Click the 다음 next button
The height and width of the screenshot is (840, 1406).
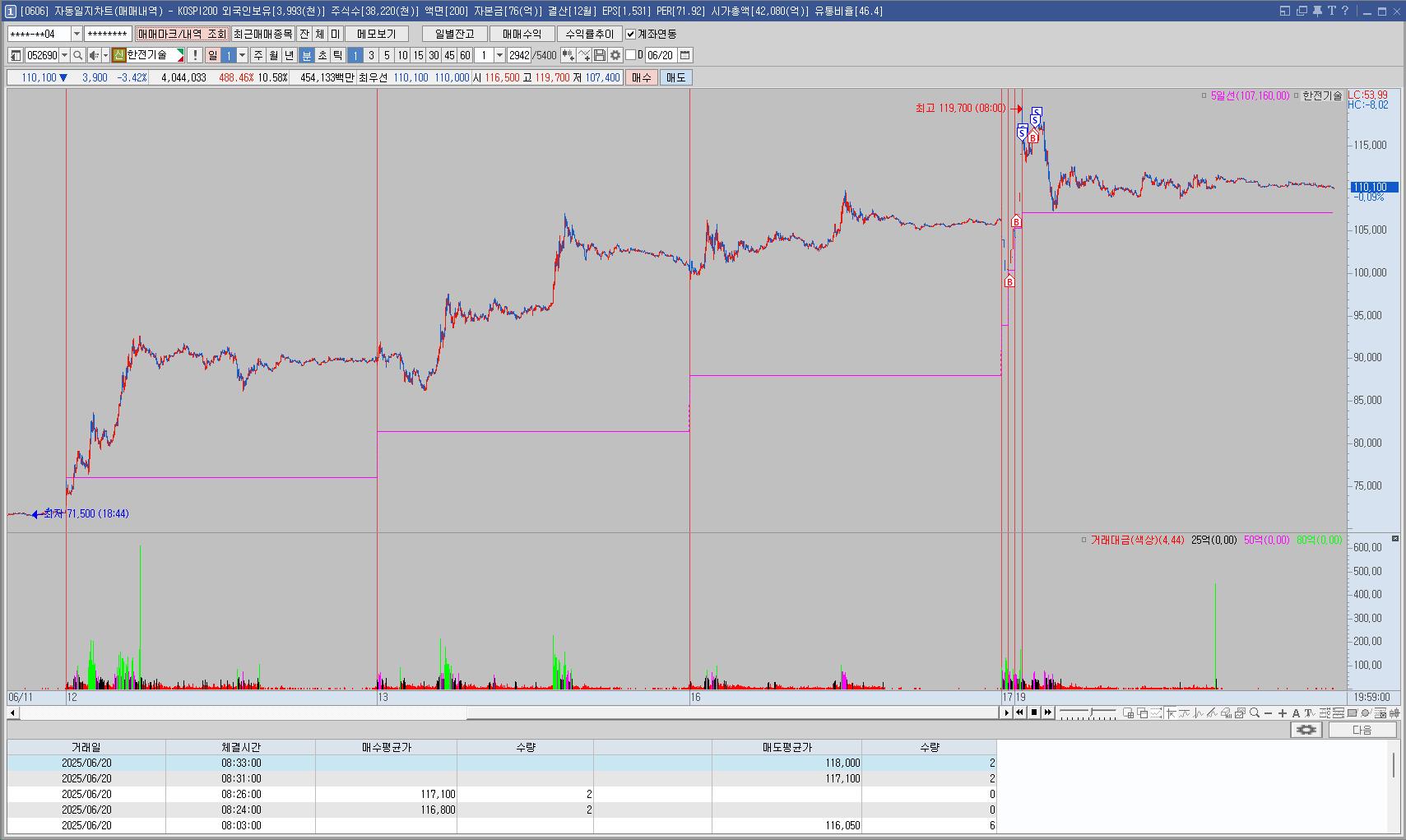tap(1362, 730)
